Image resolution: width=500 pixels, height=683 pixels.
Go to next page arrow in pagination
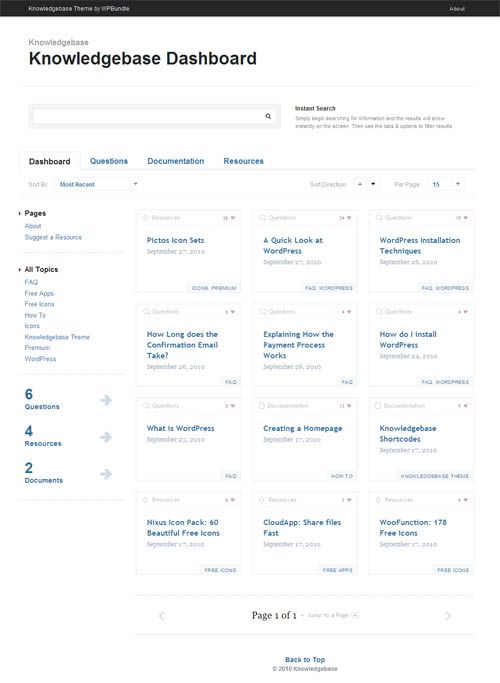[448, 615]
